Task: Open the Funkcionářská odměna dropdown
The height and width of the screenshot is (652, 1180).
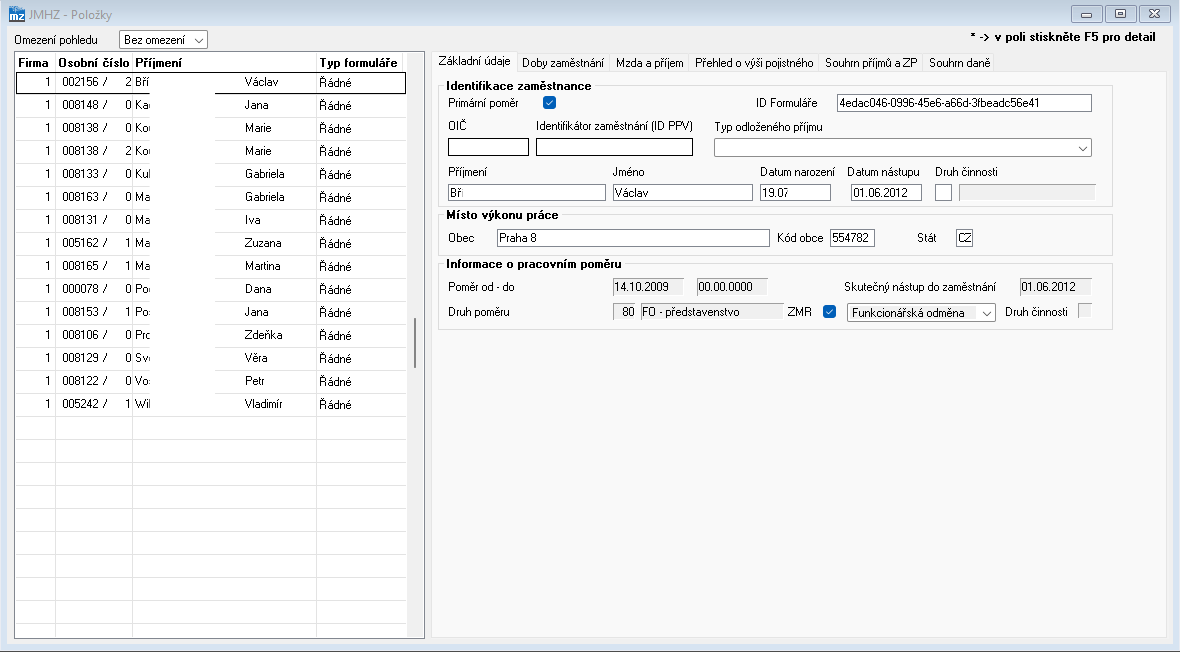Action: [921, 312]
